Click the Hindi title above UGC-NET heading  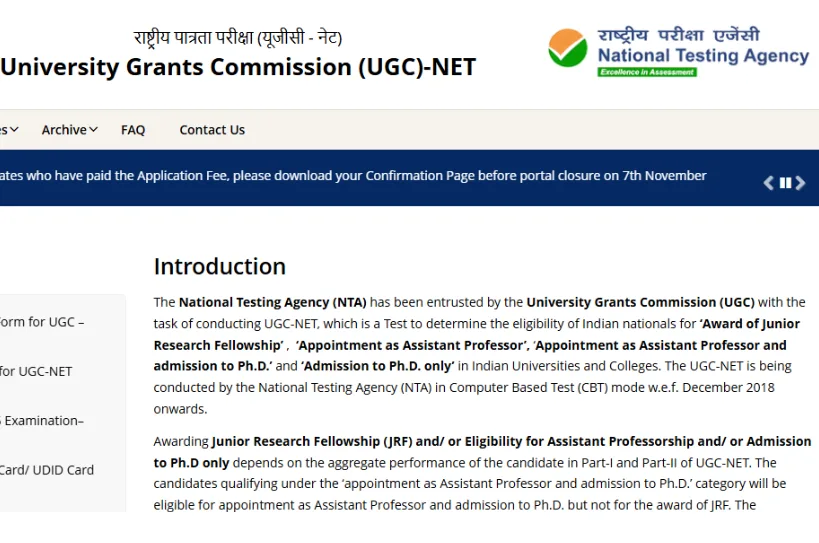(x=238, y=38)
